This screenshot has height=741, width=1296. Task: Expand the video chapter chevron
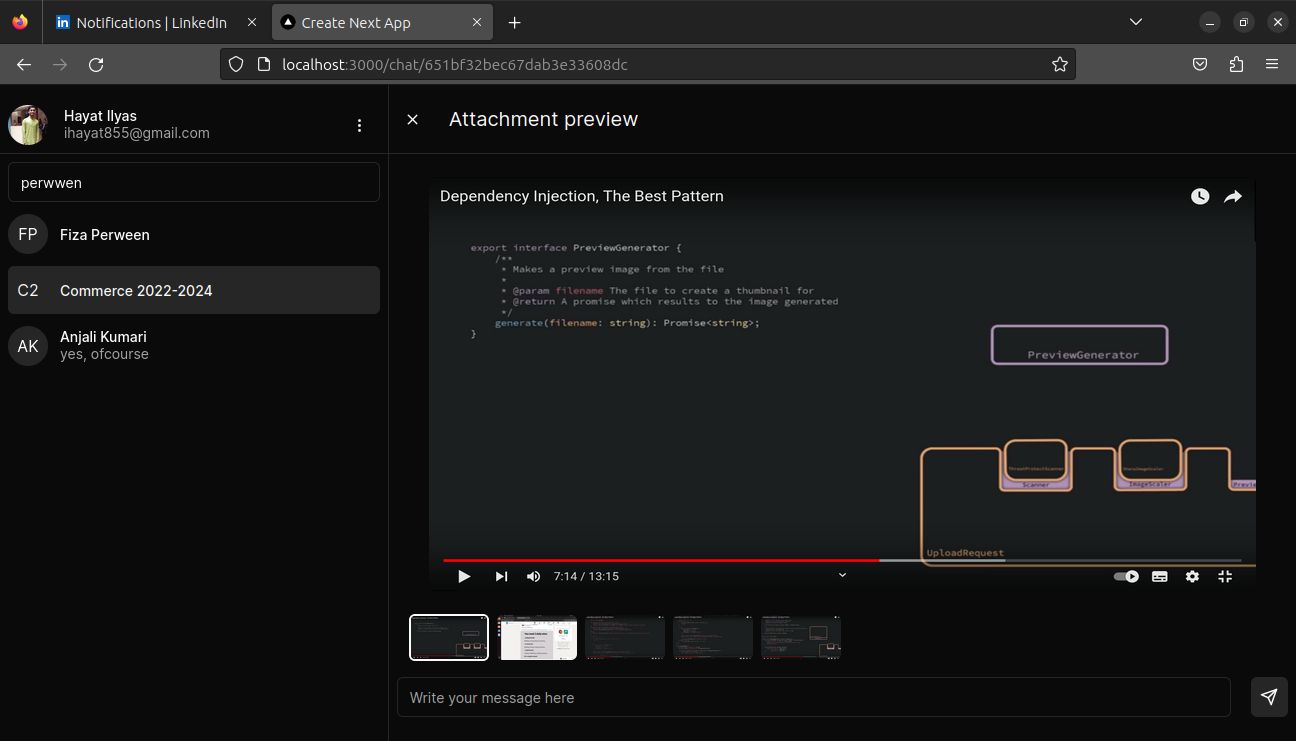click(x=842, y=575)
